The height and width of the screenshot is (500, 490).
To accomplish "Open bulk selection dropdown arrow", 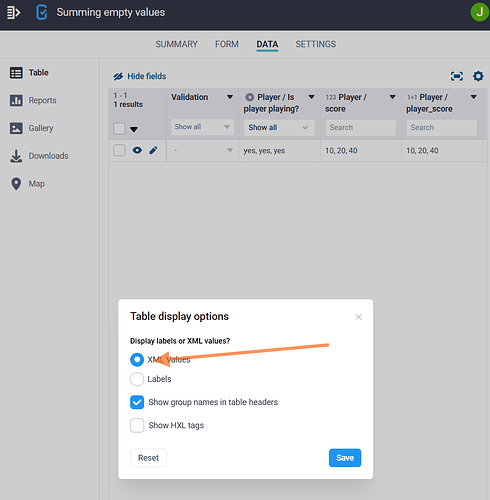I will [134, 129].
